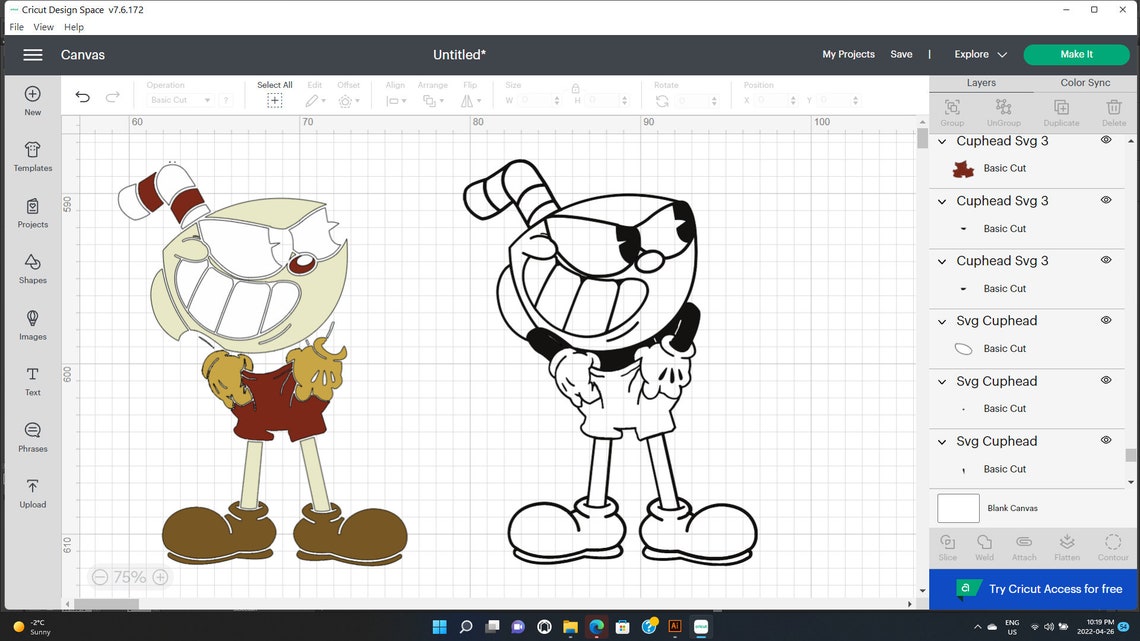Click the Make It button
This screenshot has height=641, width=1140.
[x=1076, y=54]
